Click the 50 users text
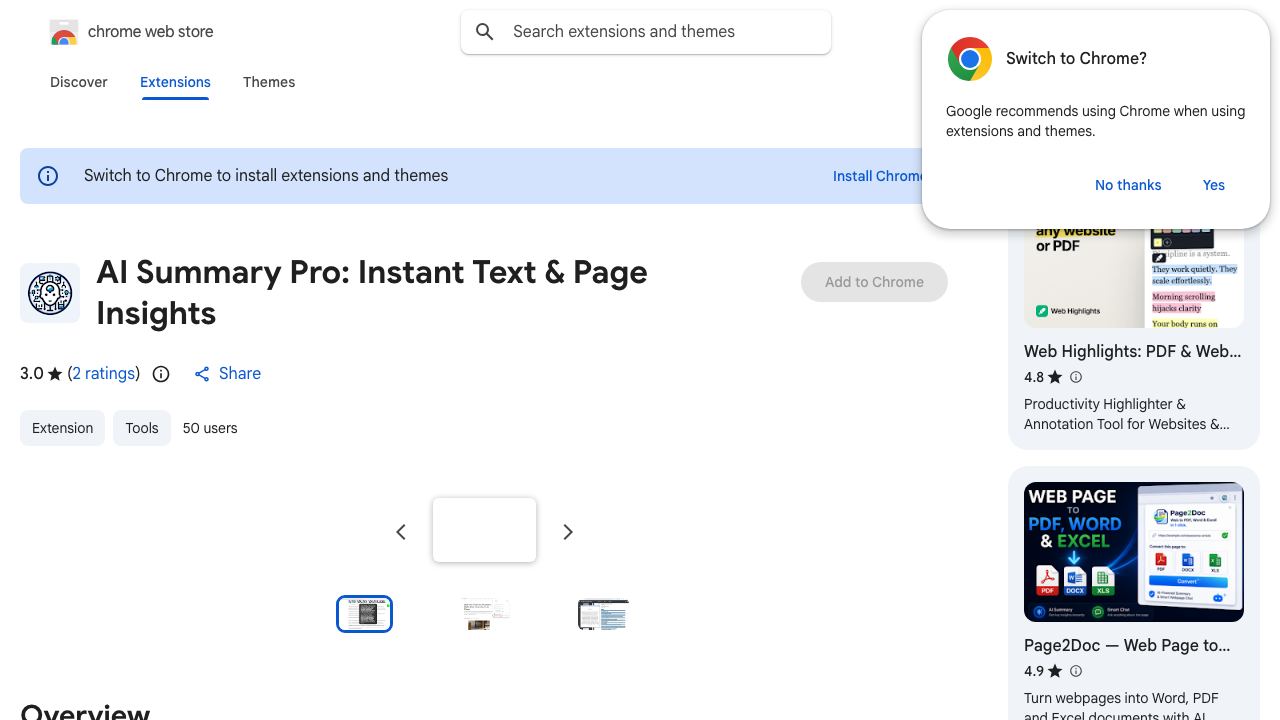The width and height of the screenshot is (1280, 720). pyautogui.click(x=210, y=428)
